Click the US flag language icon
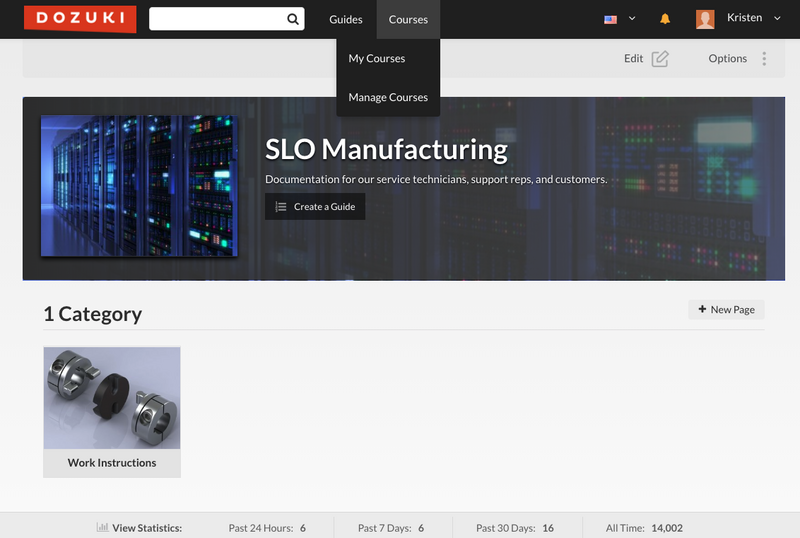 pos(610,19)
